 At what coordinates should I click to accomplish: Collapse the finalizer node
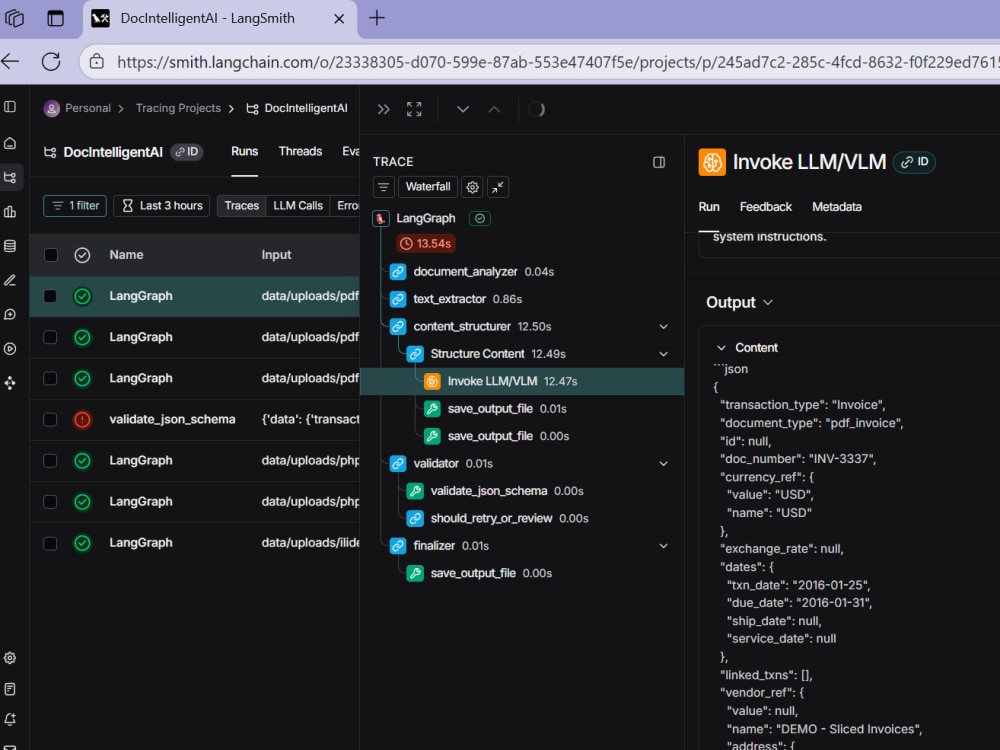click(x=663, y=546)
